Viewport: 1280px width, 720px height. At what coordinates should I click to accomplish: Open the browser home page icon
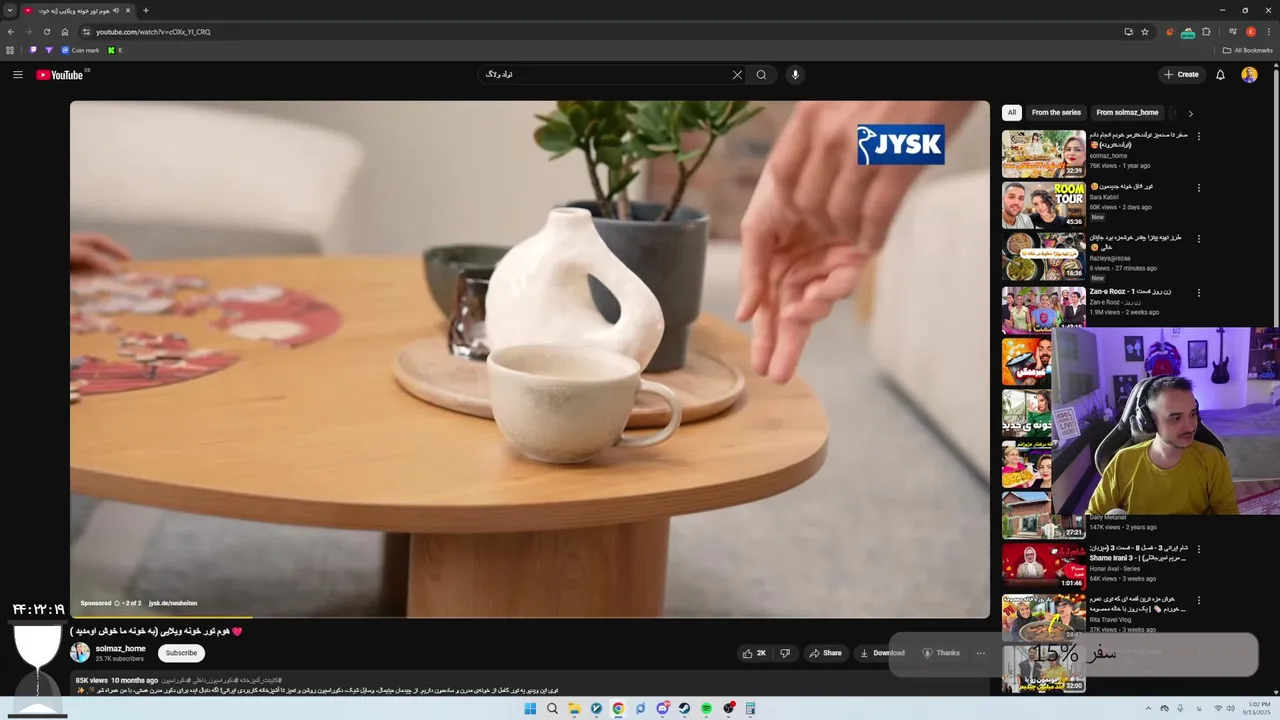click(65, 32)
